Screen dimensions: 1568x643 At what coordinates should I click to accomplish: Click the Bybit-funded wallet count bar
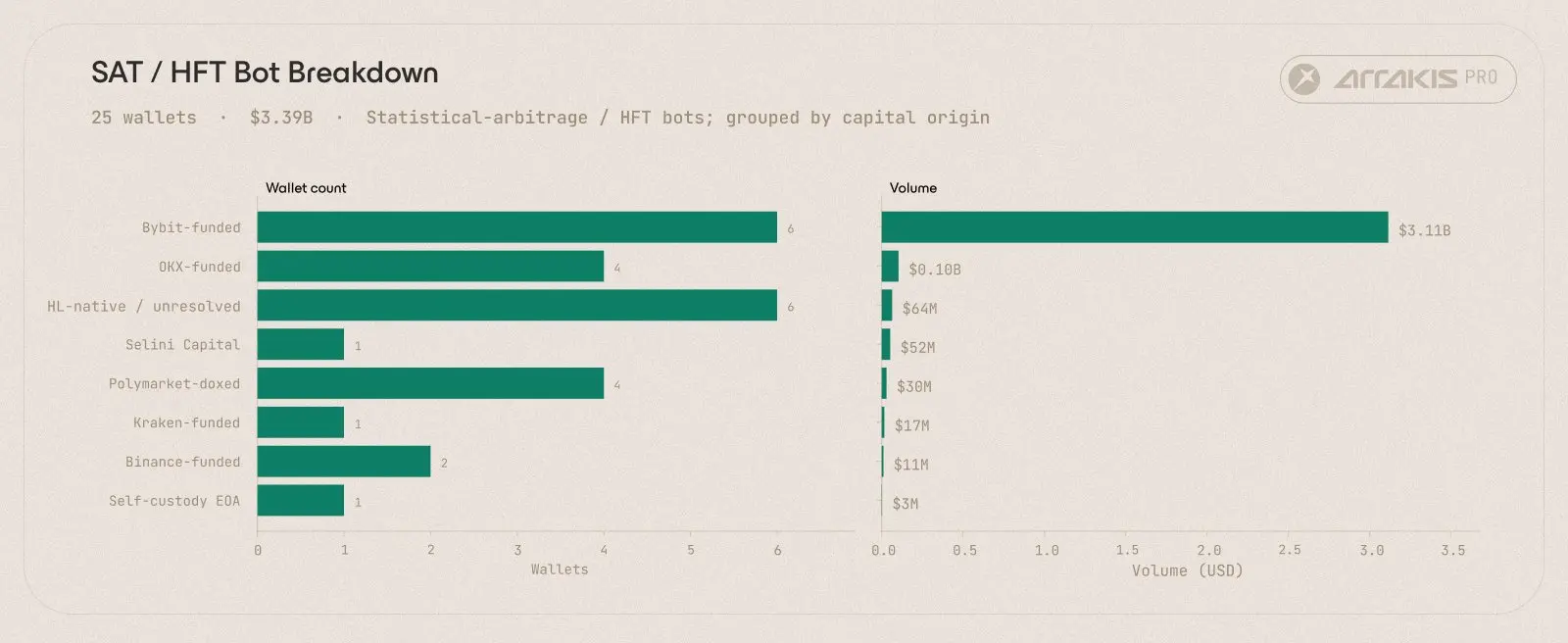point(516,227)
